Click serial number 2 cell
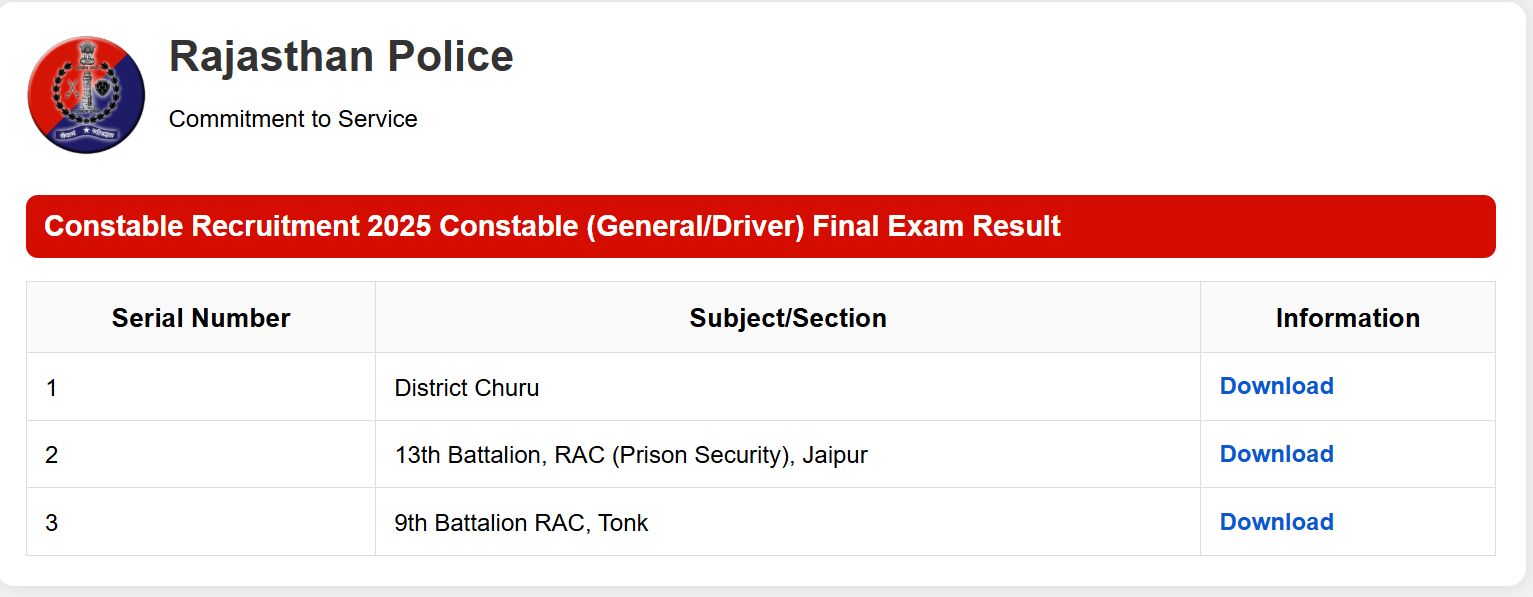The width and height of the screenshot is (1533, 597). [52, 455]
